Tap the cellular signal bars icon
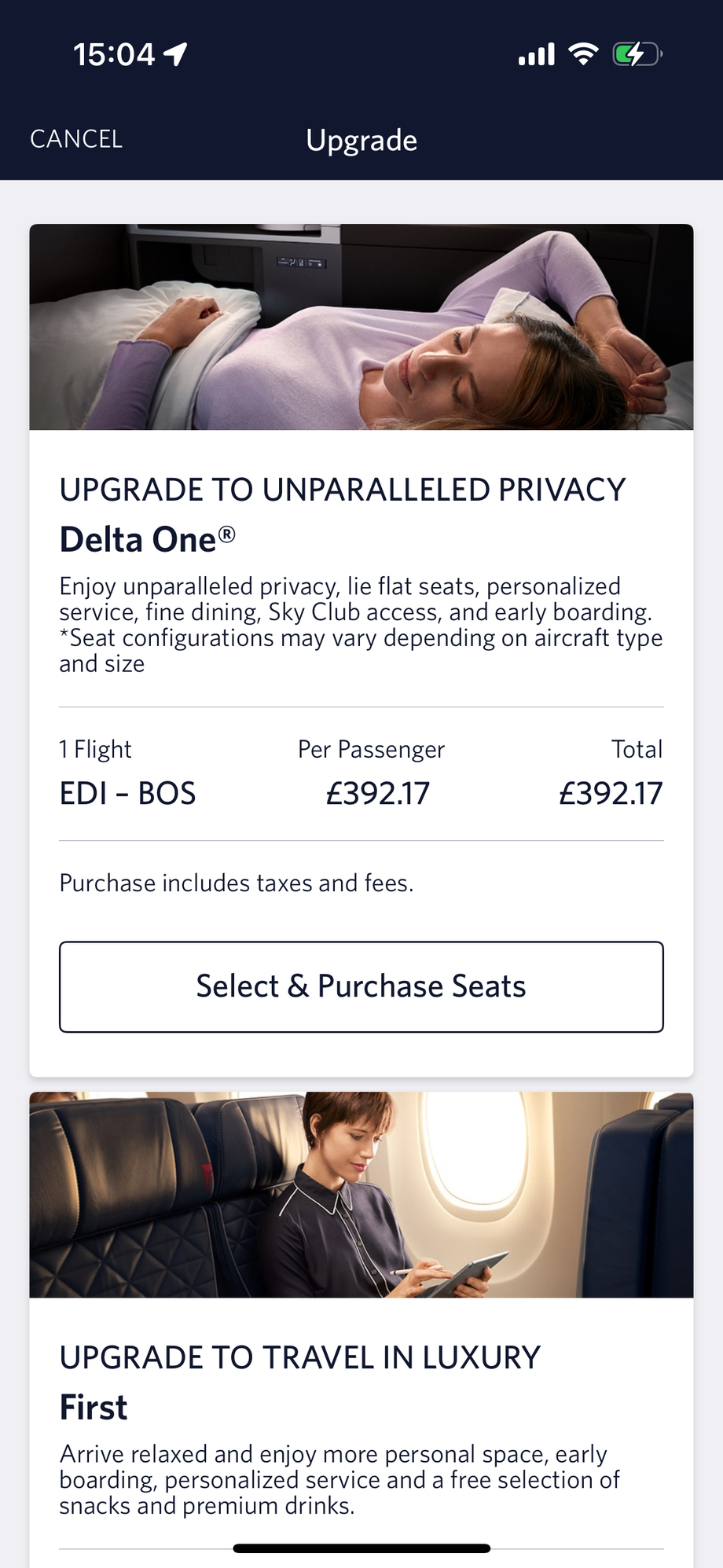This screenshot has height=1568, width=723. [x=537, y=54]
